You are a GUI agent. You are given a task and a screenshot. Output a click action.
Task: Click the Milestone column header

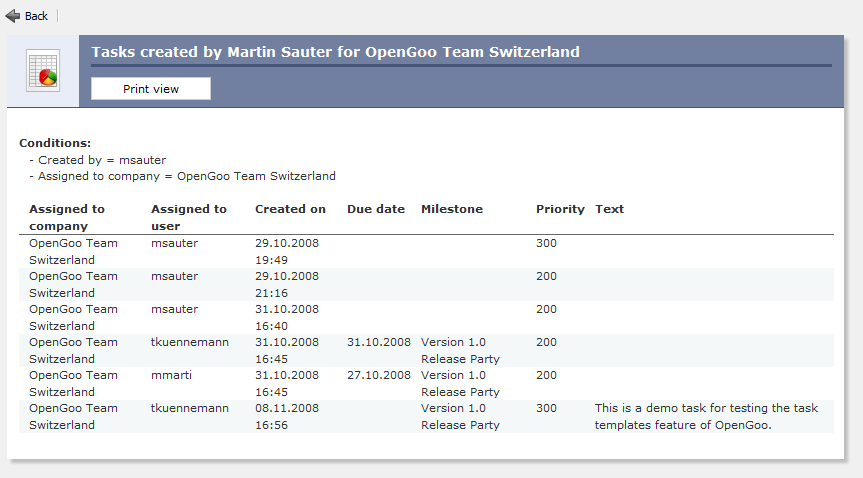(452, 209)
